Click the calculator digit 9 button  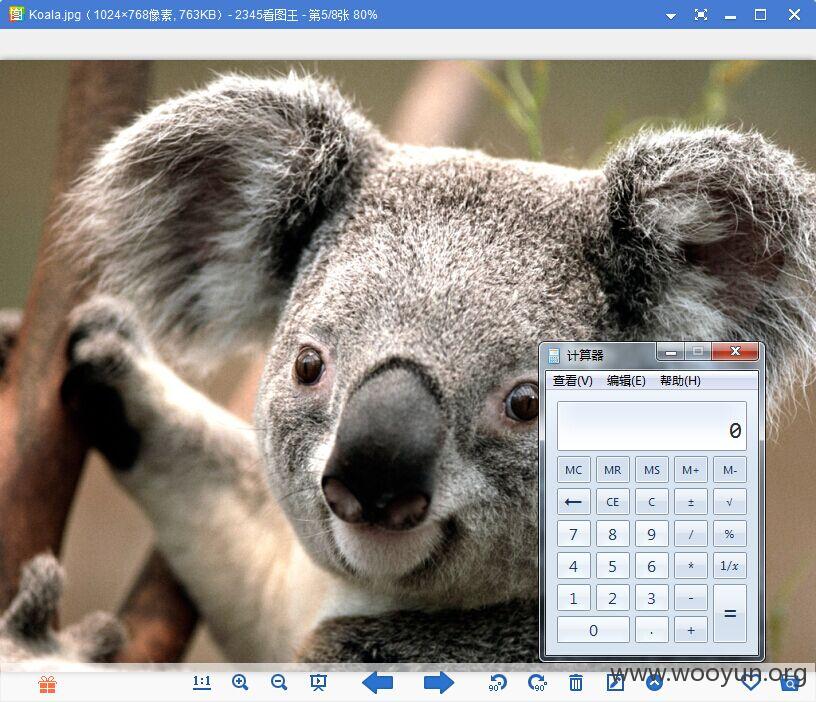pyautogui.click(x=652, y=534)
